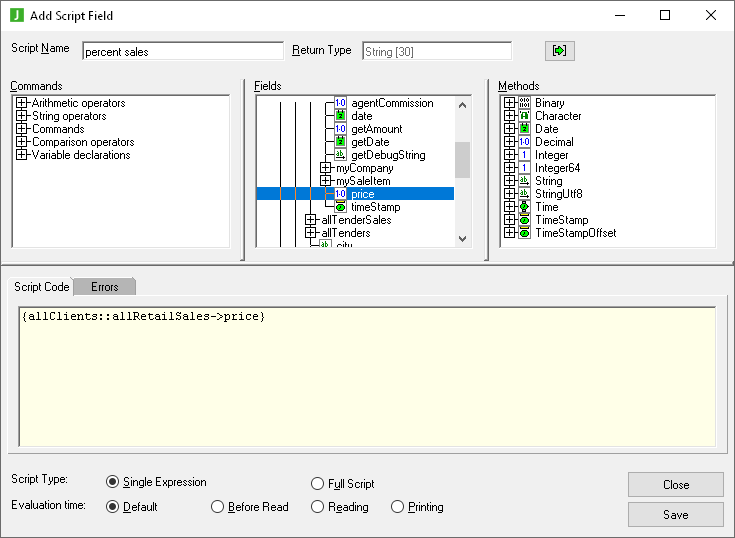Expand the allTenderSales field node

[311, 220]
